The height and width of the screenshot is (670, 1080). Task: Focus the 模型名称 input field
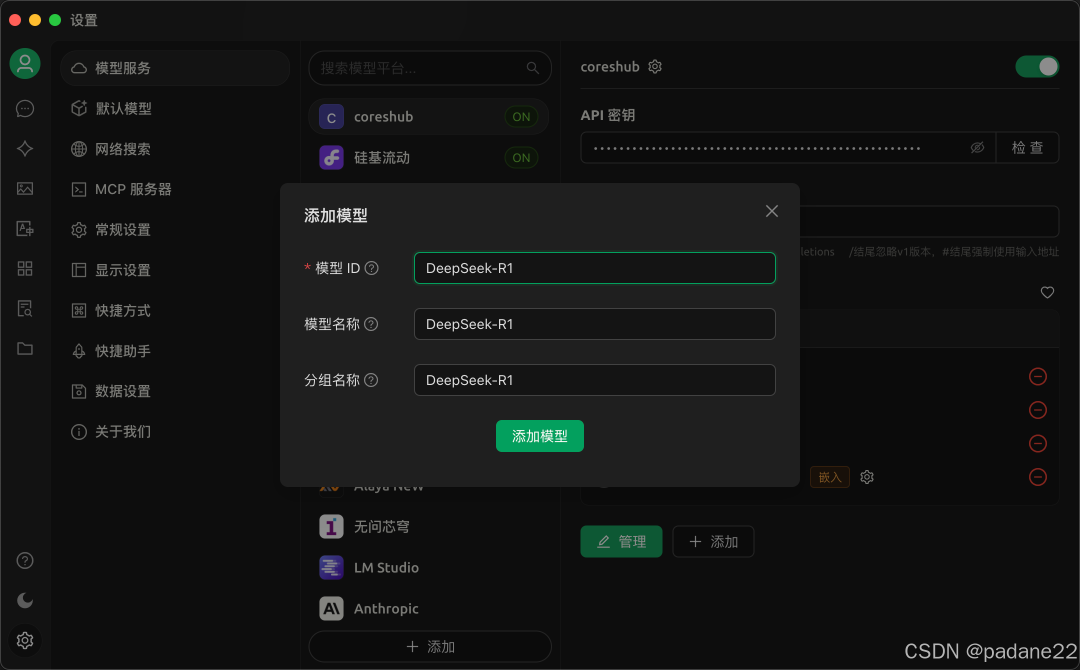pos(594,324)
